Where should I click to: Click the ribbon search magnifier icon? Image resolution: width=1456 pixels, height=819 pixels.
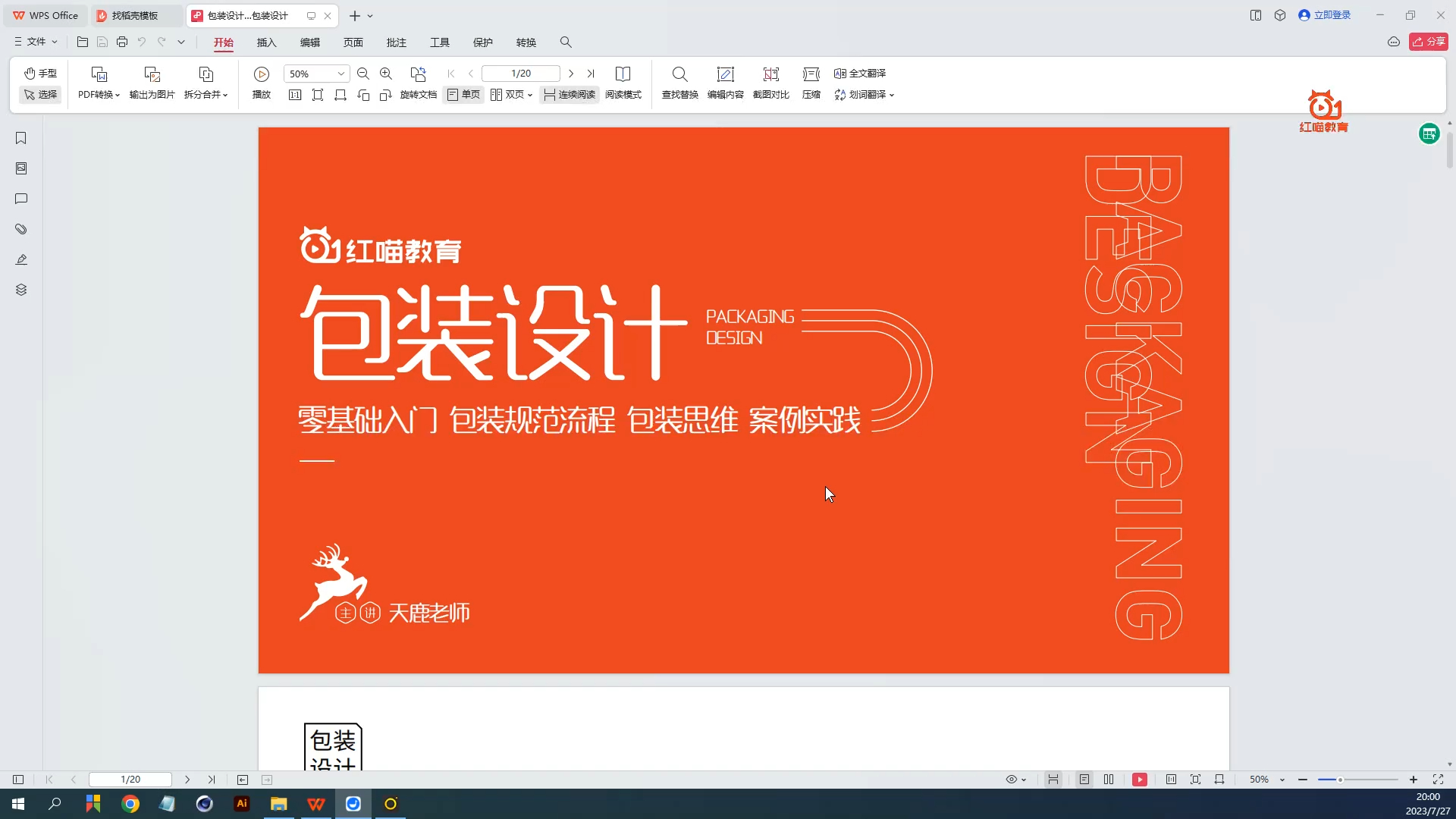566,42
